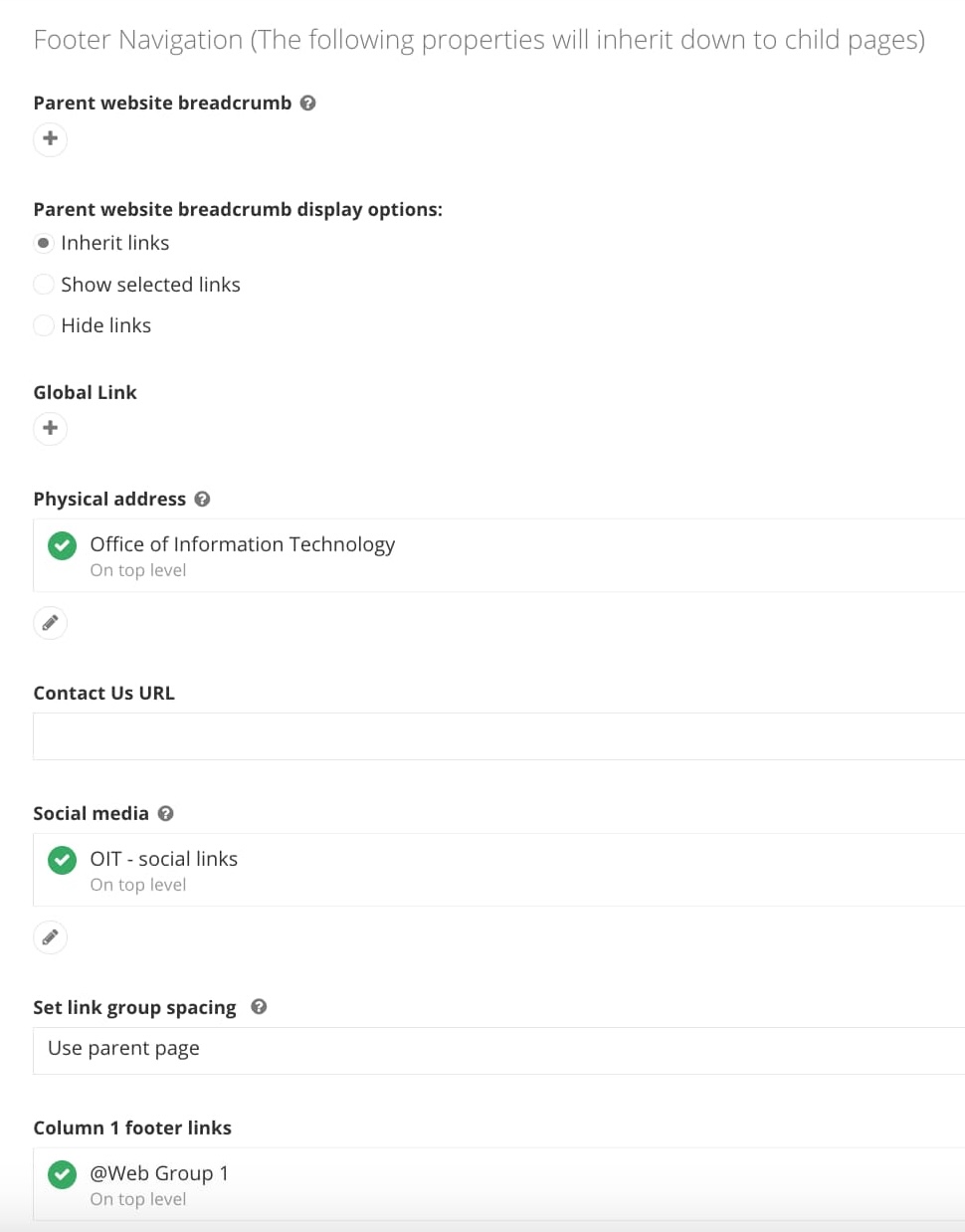Add a Global Link with the plus button
The image size is (965, 1232).
pos(50,428)
